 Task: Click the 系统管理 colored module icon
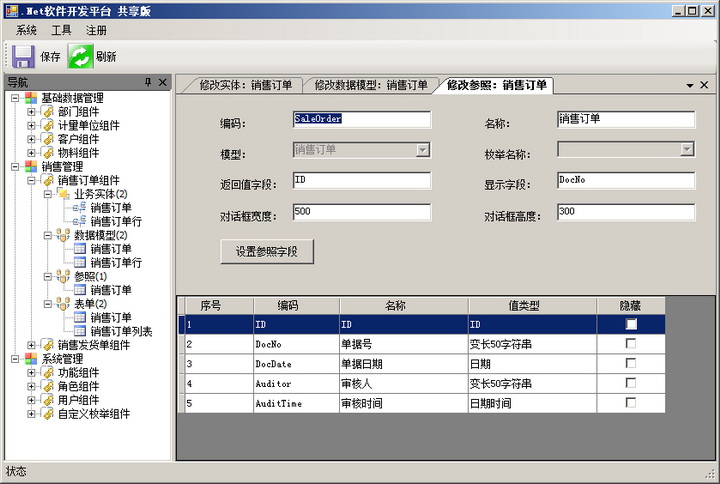click(31, 359)
